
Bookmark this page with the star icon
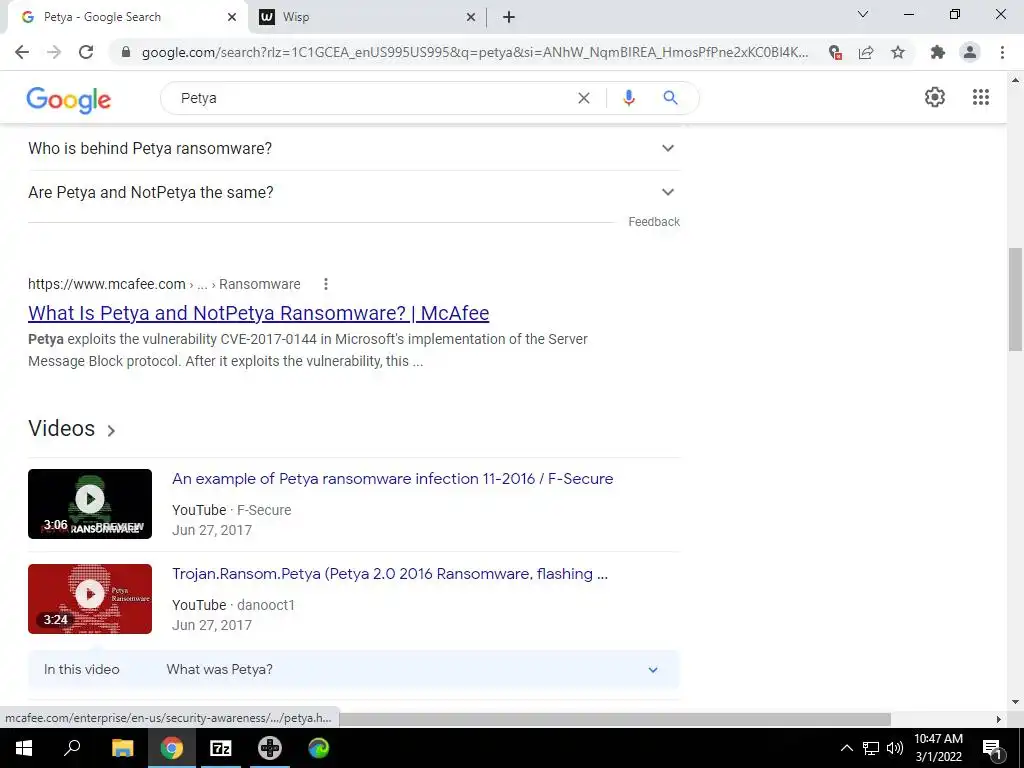(898, 52)
